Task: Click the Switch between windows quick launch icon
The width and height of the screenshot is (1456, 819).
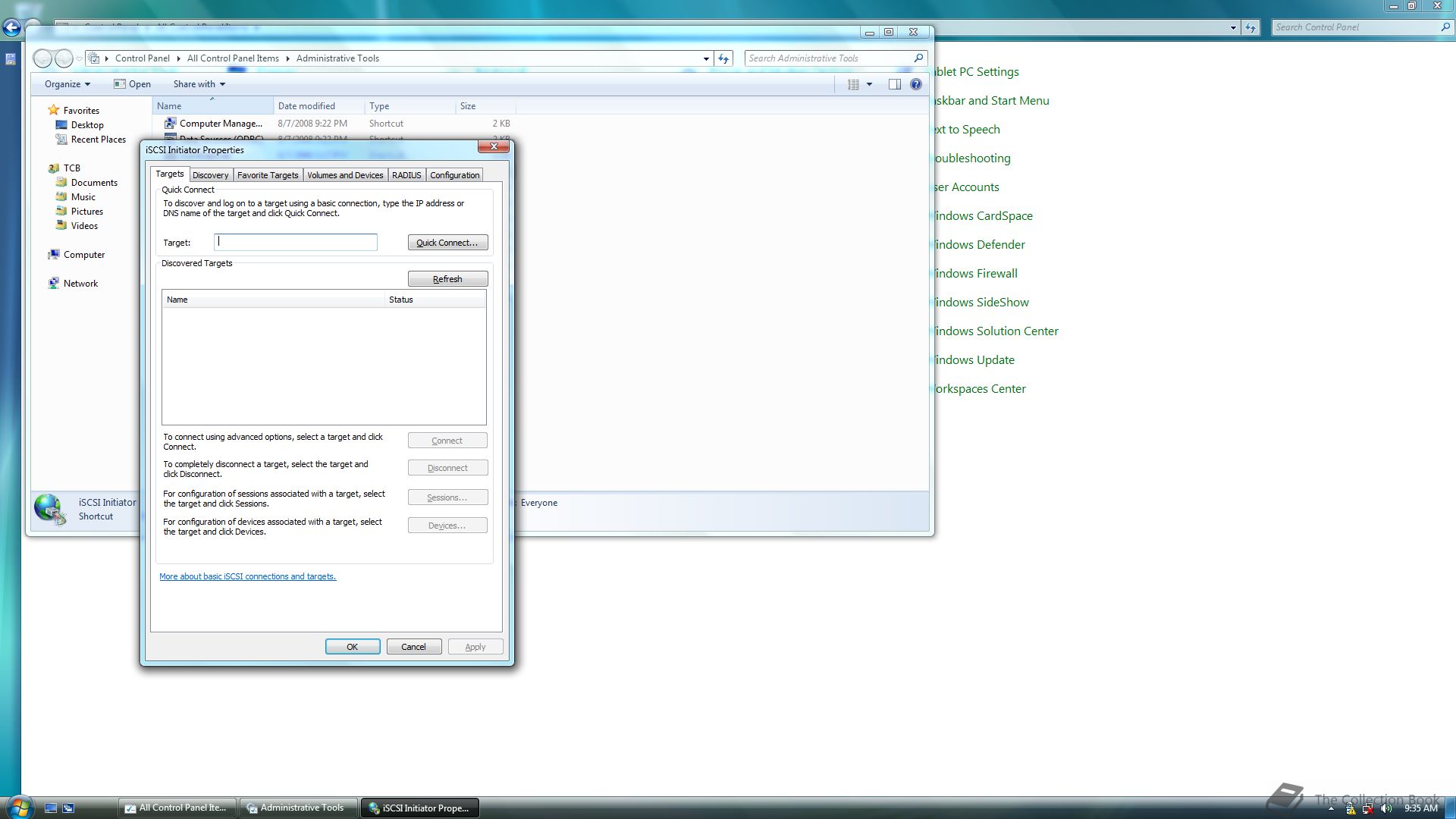Action: tap(68, 808)
